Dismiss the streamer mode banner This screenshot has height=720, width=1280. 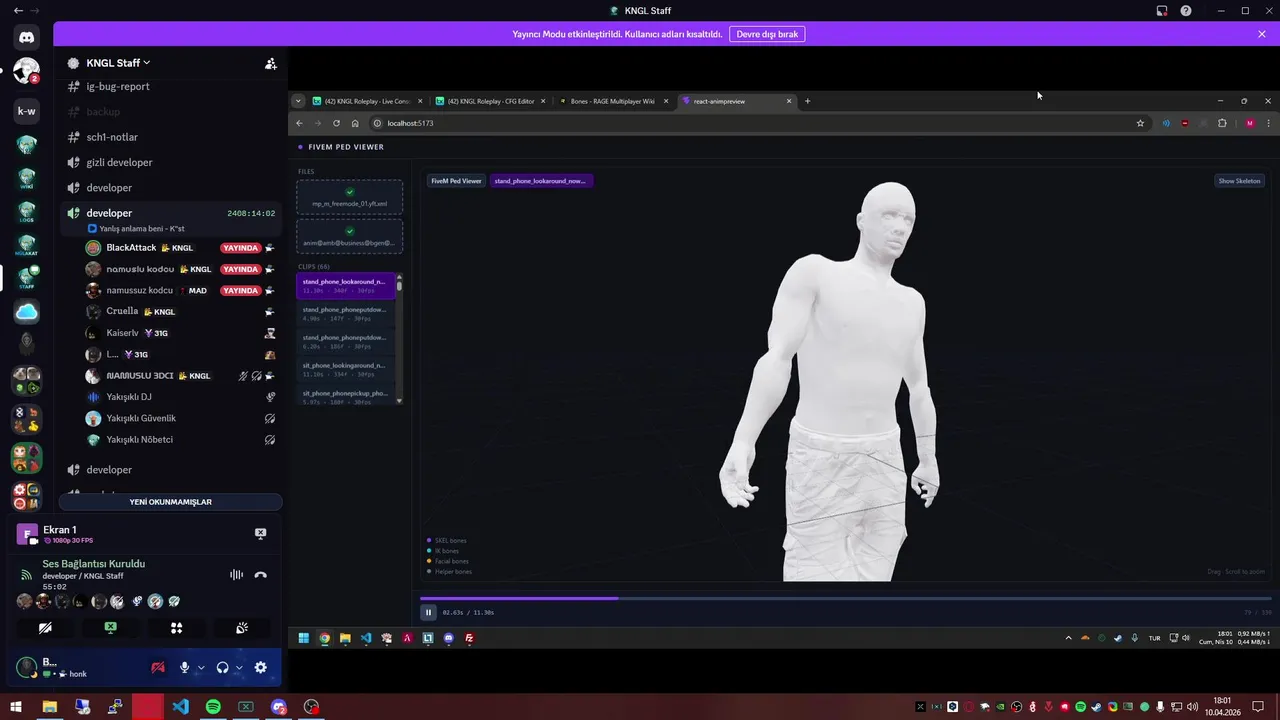tap(1262, 34)
